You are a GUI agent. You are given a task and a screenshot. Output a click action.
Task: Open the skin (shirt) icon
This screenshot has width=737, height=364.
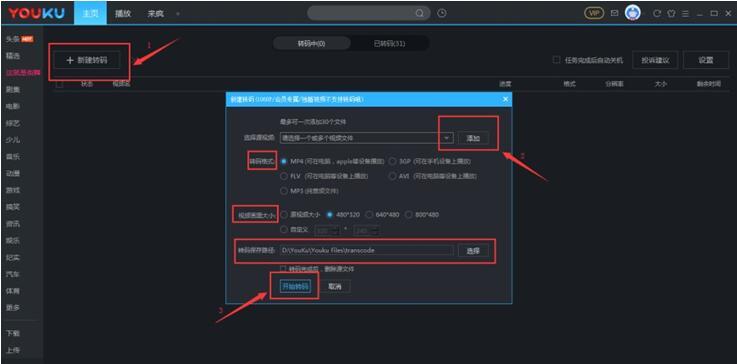coord(671,14)
